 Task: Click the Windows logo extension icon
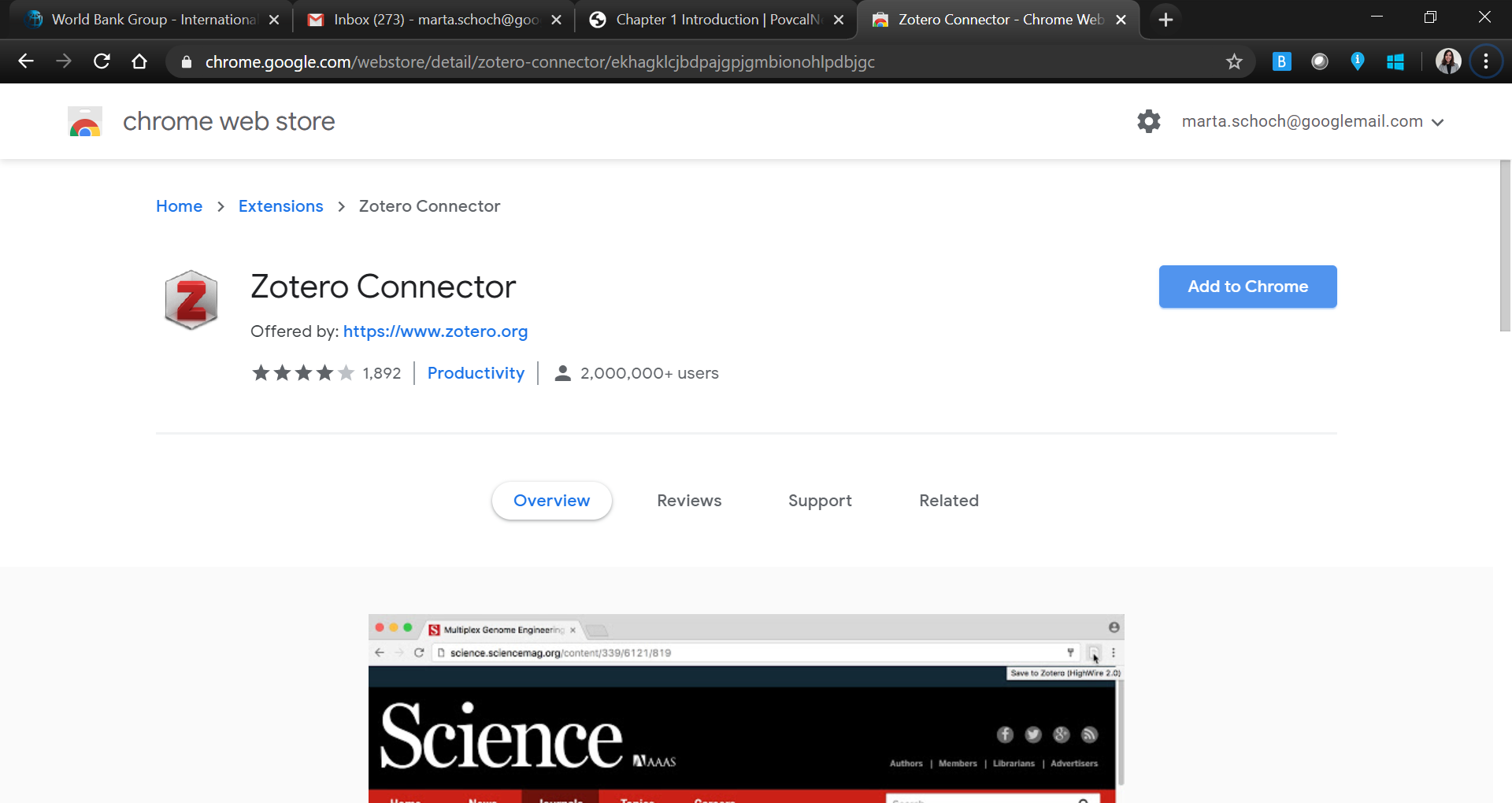coord(1395,61)
